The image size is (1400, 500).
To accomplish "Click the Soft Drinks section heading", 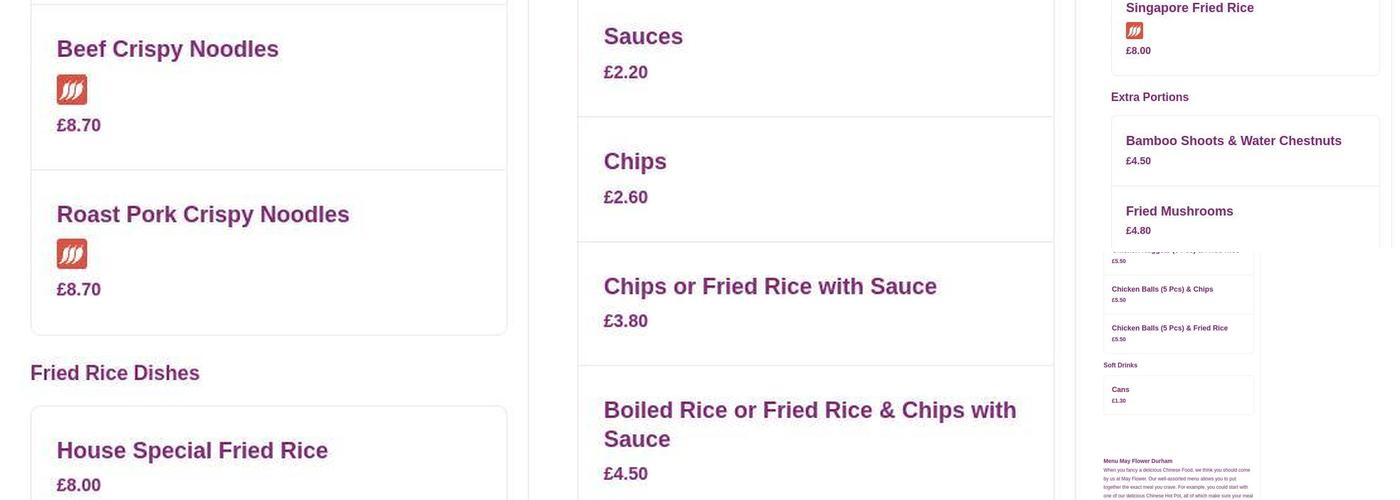I will pyautogui.click(x=1120, y=365).
